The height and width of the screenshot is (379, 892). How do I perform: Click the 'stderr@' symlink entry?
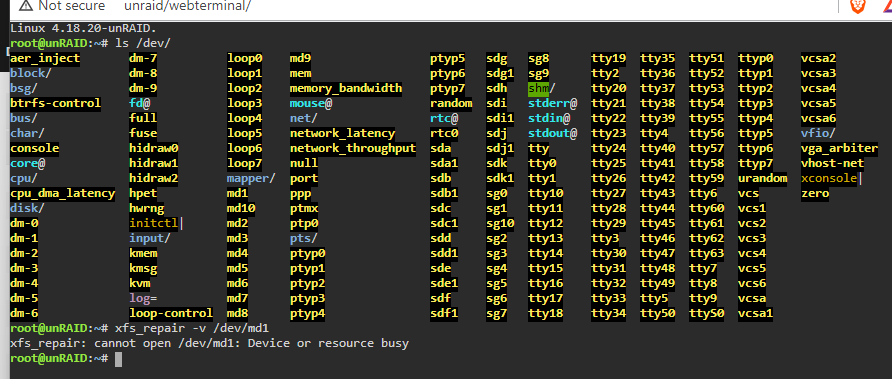point(553,103)
